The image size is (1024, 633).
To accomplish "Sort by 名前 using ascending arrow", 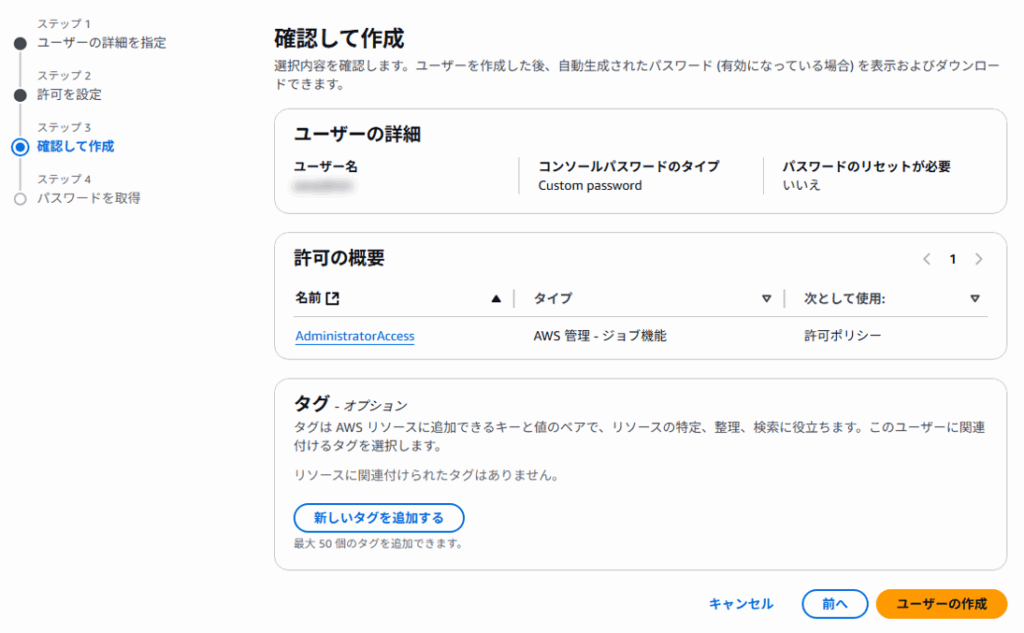I will (x=496, y=298).
